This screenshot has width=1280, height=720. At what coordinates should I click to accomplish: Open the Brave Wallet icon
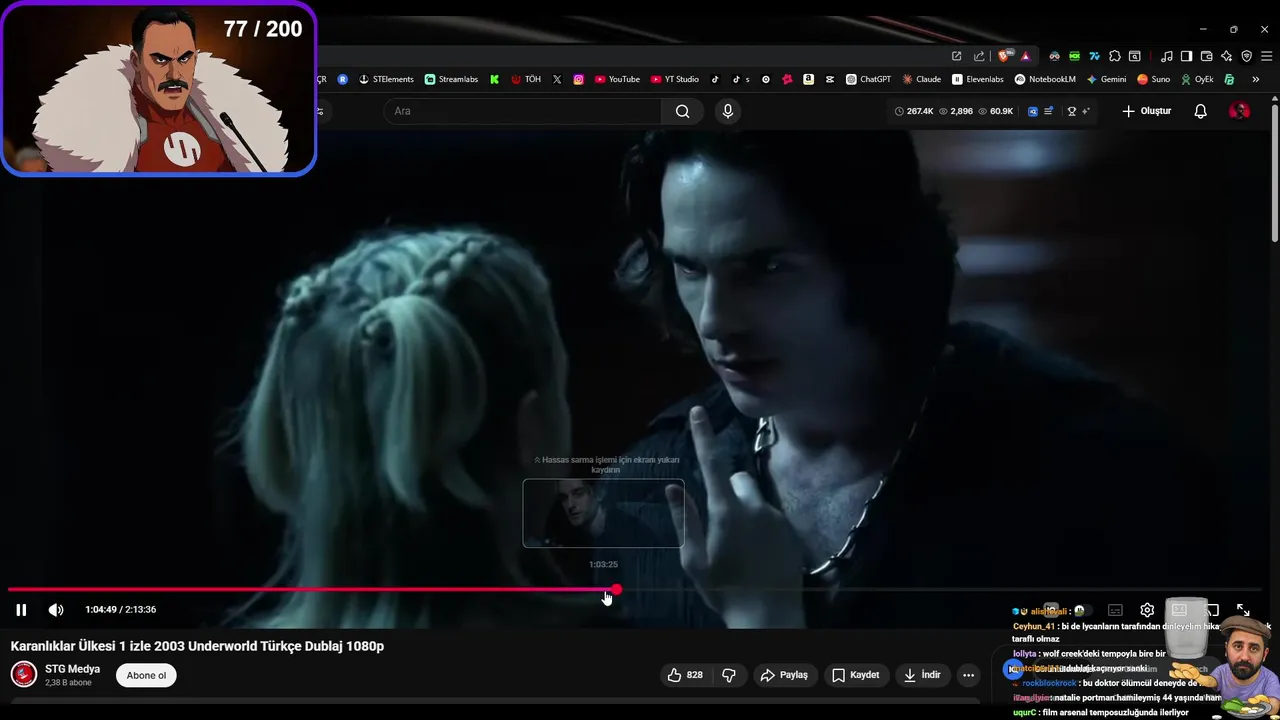point(1206,56)
